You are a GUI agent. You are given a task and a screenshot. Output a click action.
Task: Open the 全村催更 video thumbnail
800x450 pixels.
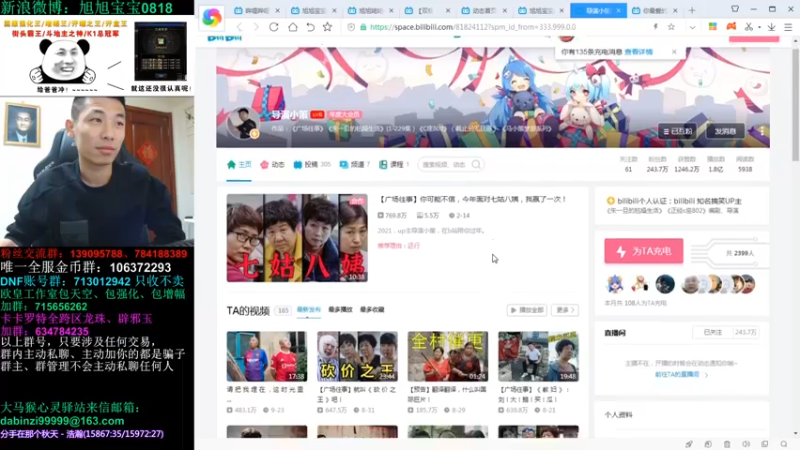(x=447, y=356)
